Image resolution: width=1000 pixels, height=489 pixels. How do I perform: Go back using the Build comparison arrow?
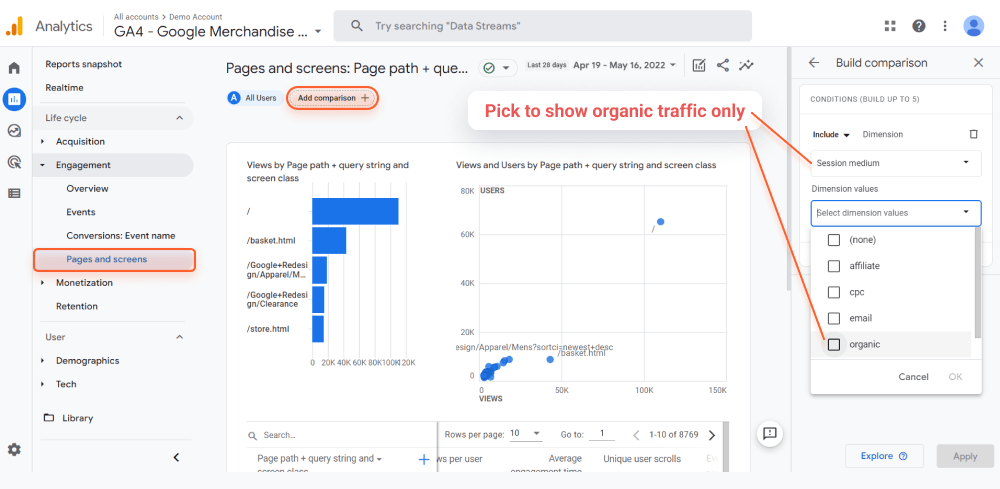tap(813, 63)
